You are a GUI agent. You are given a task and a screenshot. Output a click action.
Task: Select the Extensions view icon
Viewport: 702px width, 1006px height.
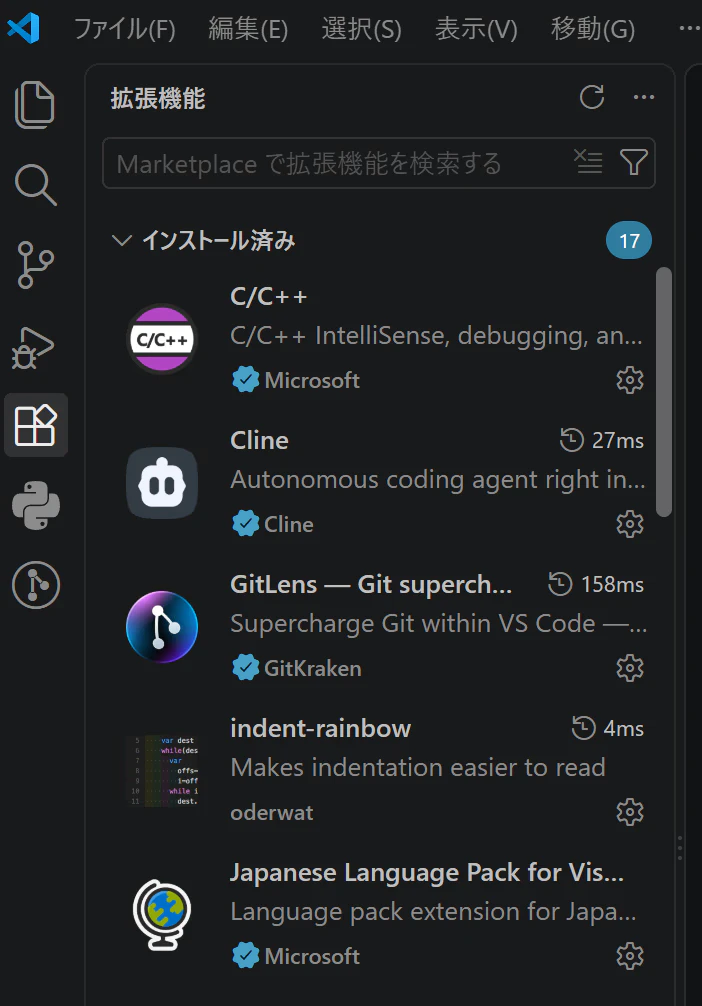36,425
